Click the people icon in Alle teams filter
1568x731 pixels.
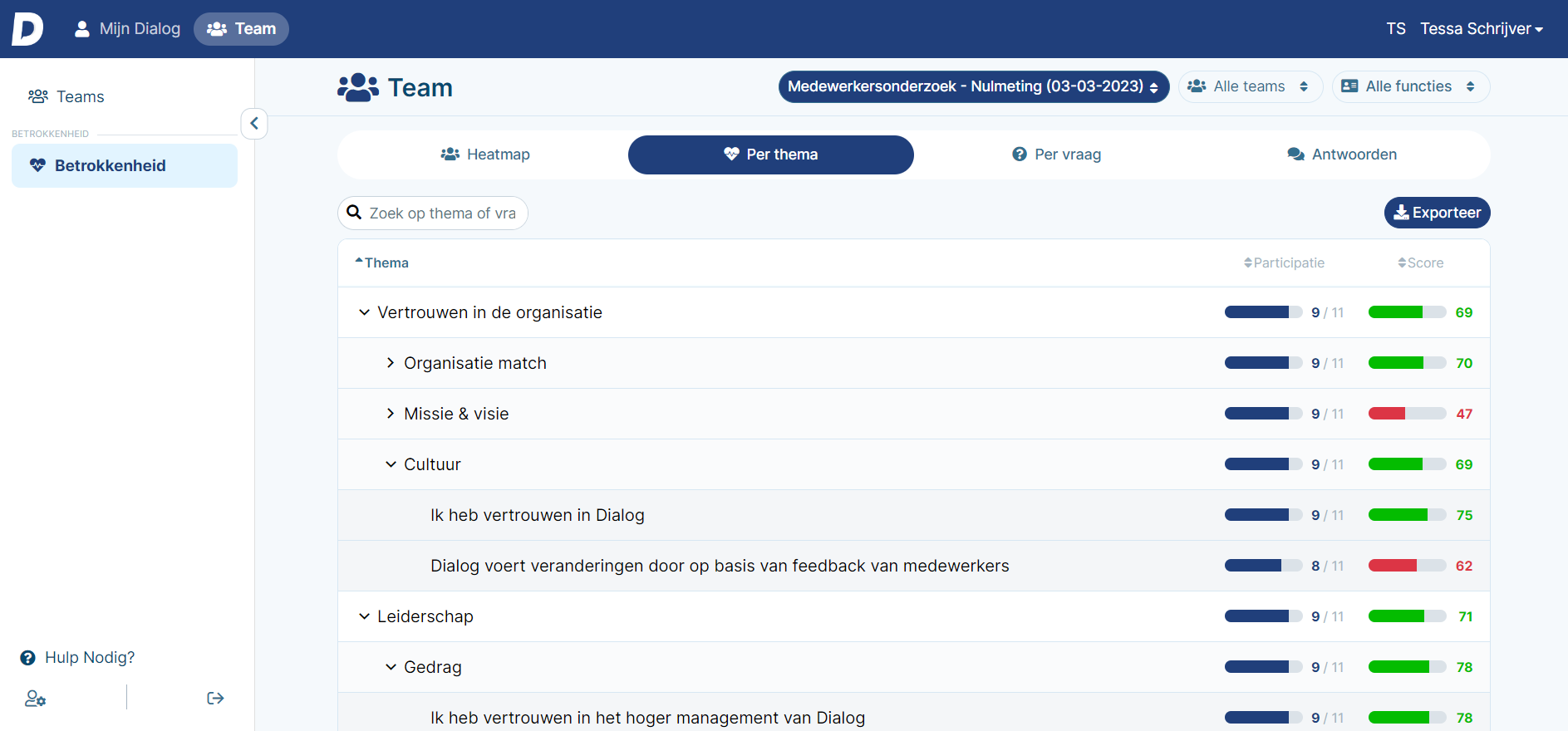[1197, 86]
